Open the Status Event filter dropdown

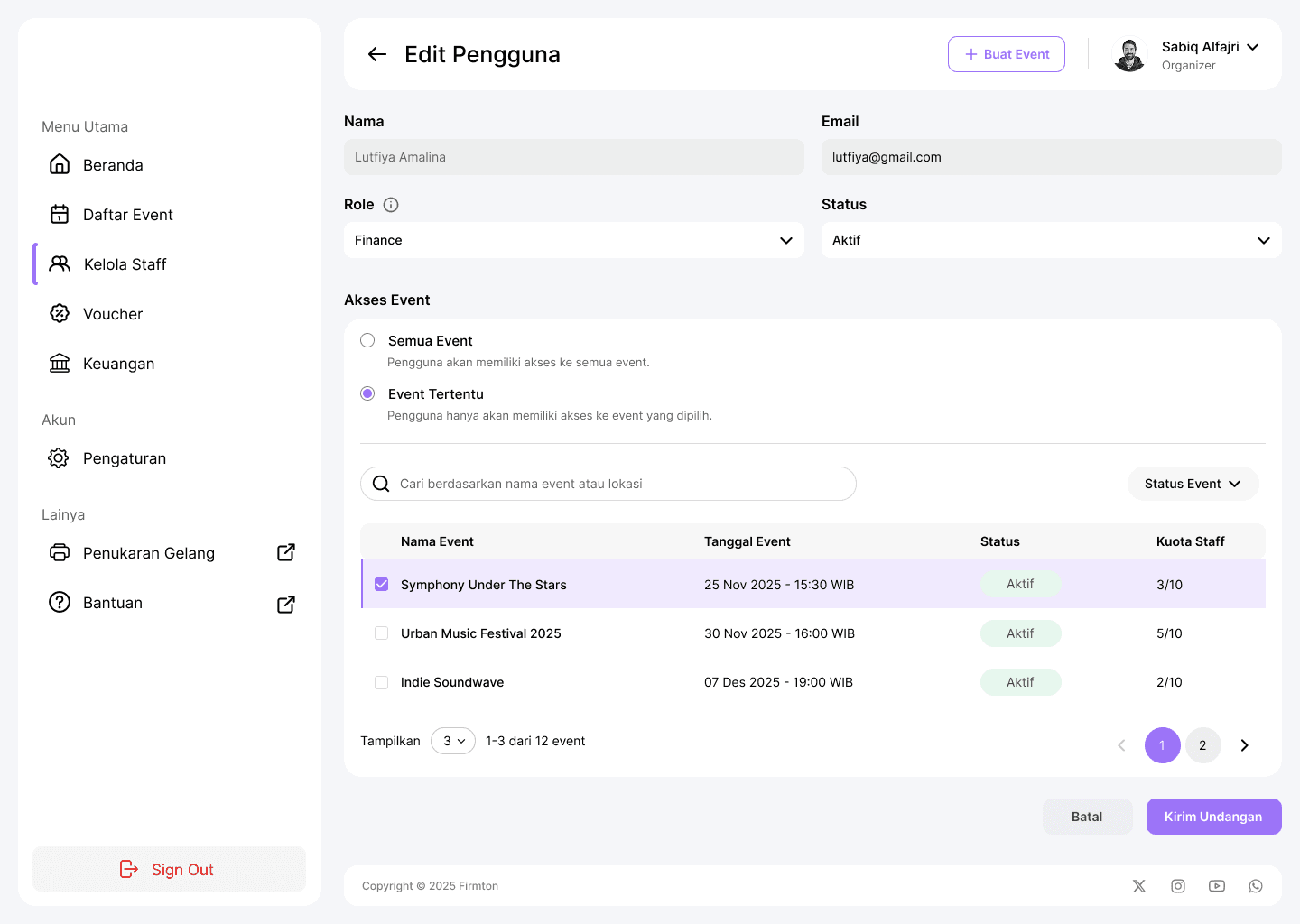tap(1193, 484)
